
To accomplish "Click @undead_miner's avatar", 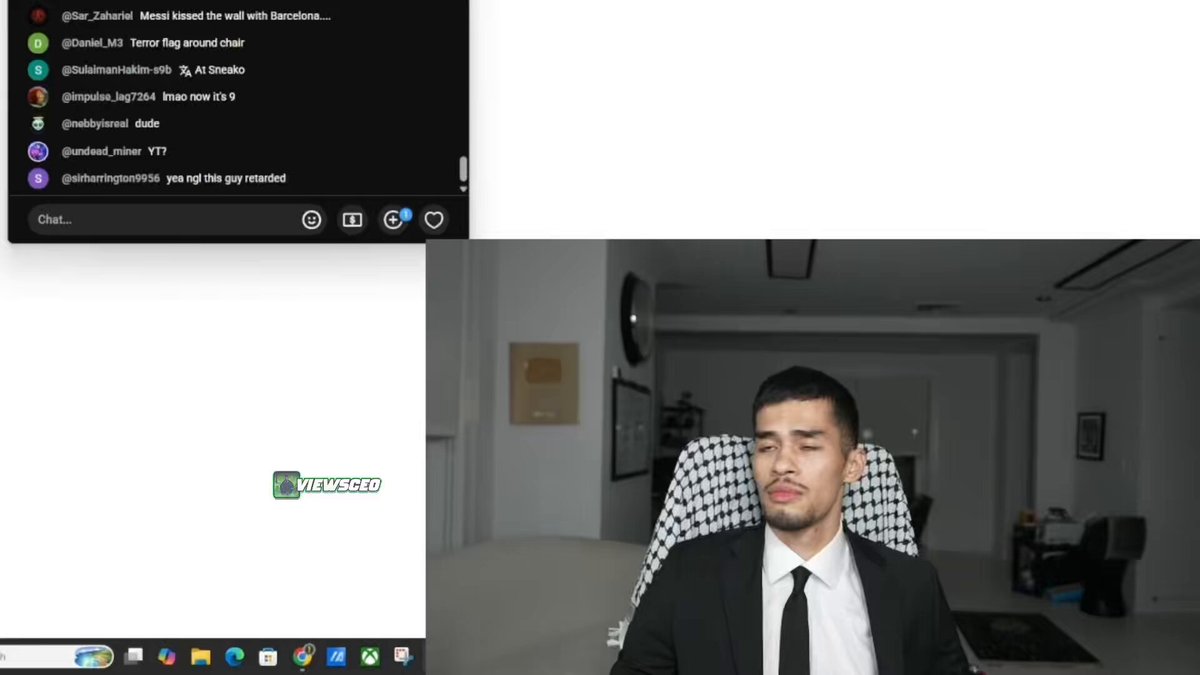I will (38, 151).
